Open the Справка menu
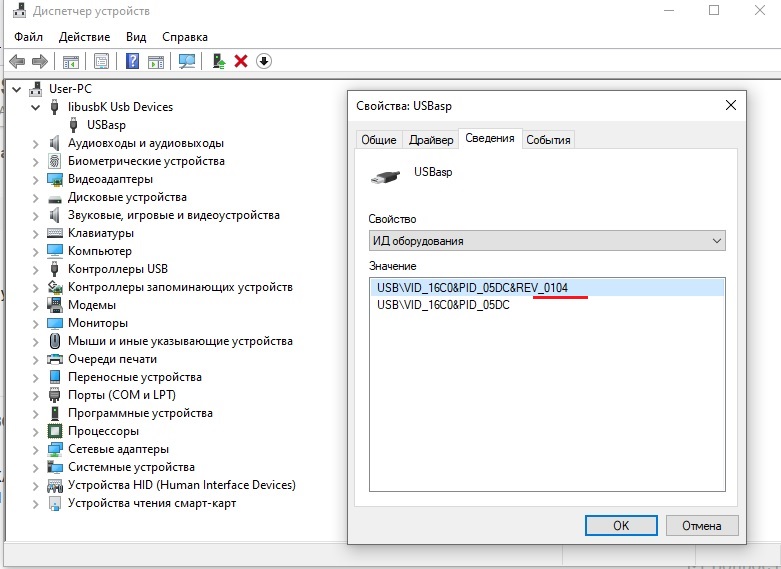 coord(184,37)
